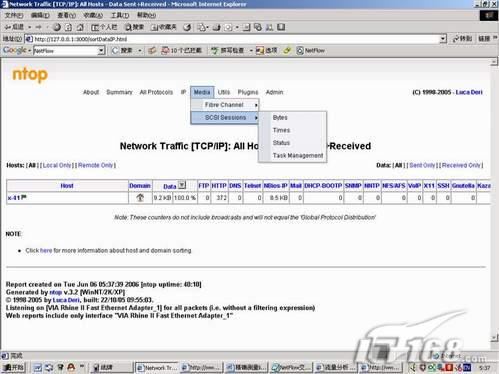Image resolution: width=499 pixels, height=374 pixels.
Task: Click the page vertical scrollbar down arrow
Action: [x=494, y=338]
